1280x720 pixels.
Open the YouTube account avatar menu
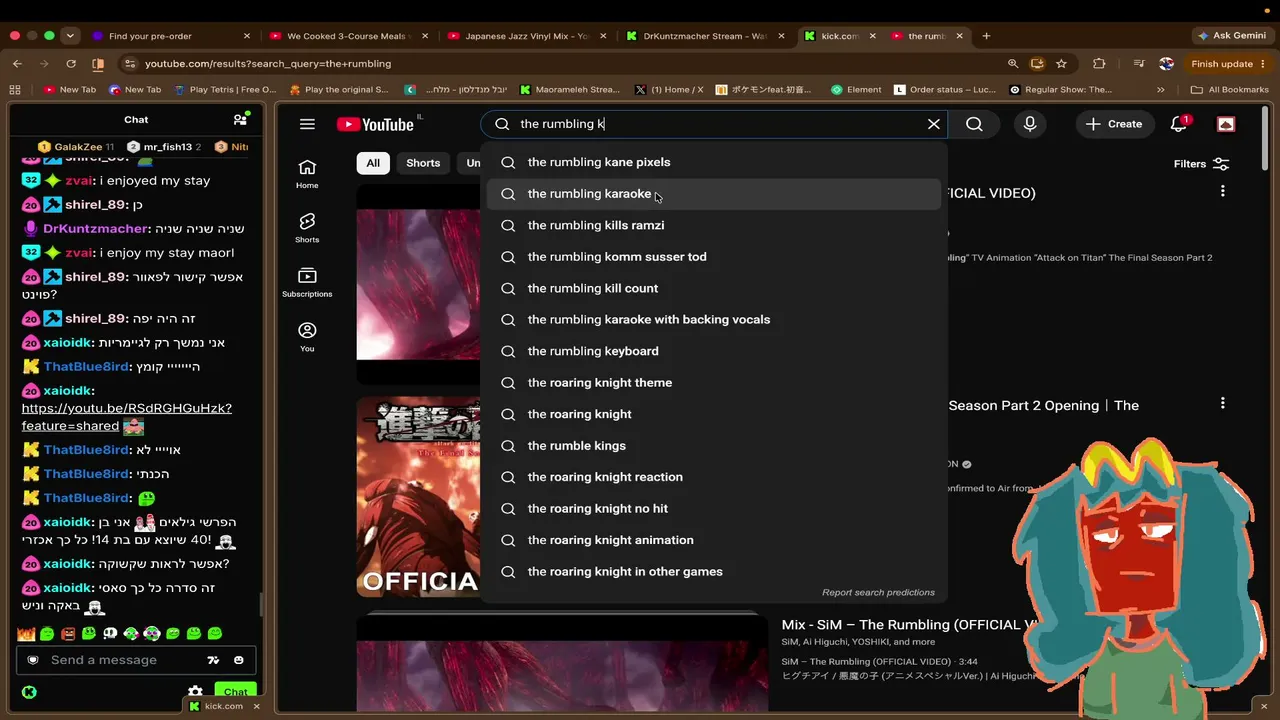(x=1226, y=124)
